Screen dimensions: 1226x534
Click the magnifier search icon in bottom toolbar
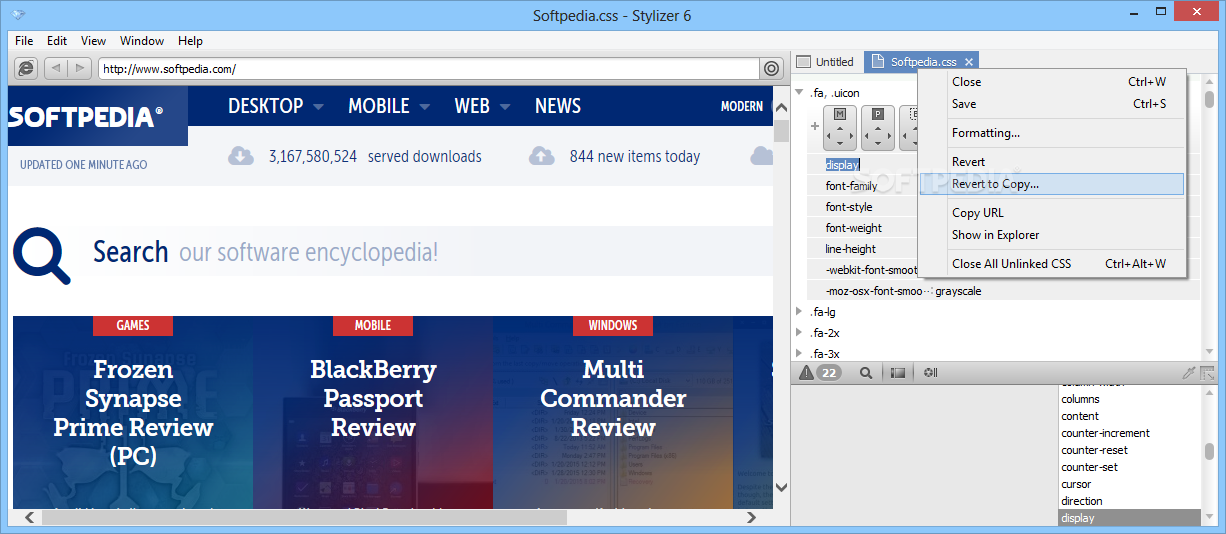pyautogui.click(x=866, y=373)
